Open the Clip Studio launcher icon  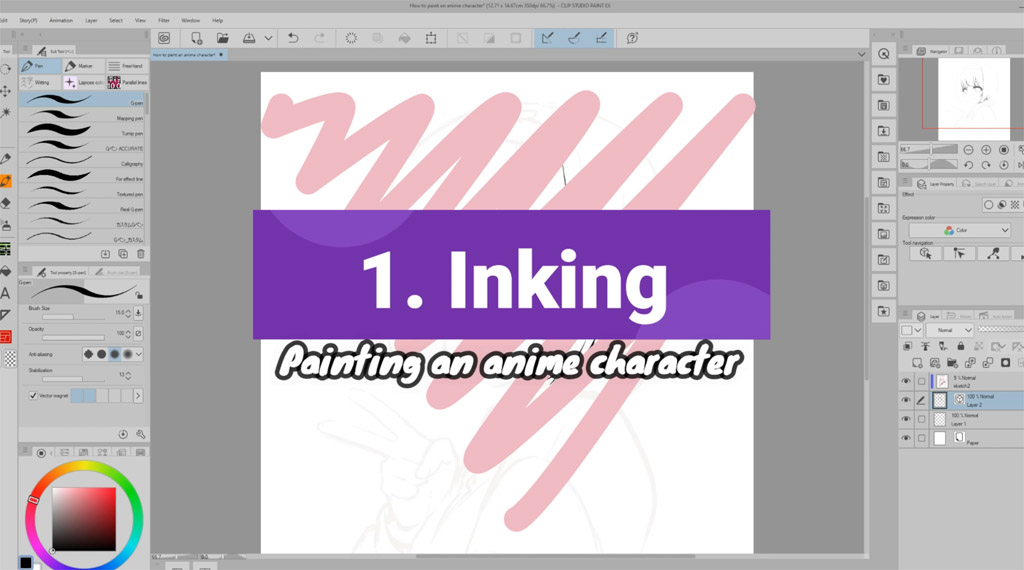(x=164, y=38)
